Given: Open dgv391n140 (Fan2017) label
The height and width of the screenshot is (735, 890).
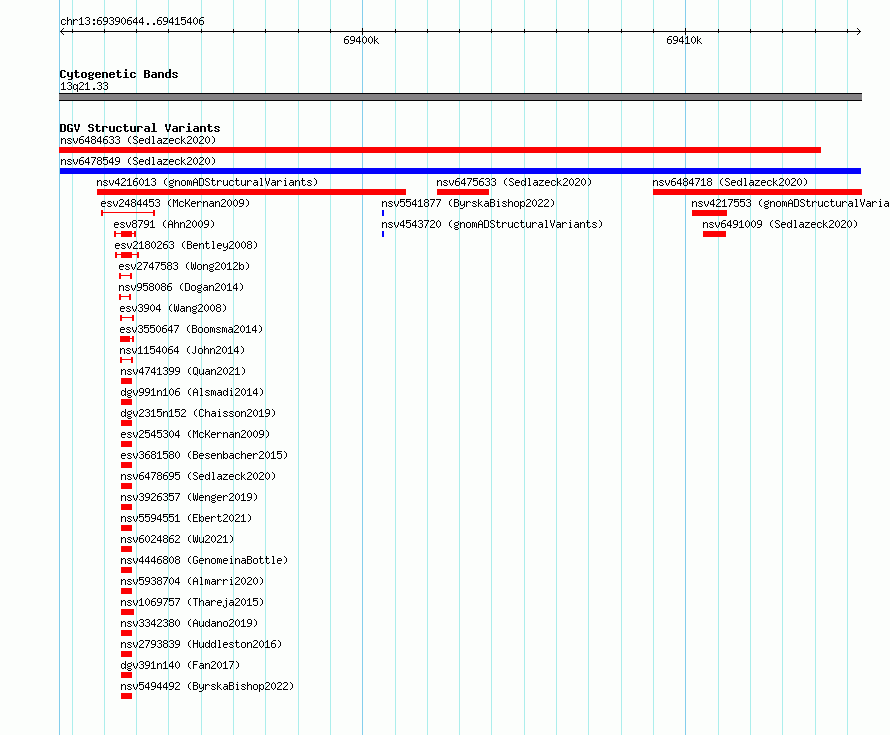Looking at the screenshot, I should [180, 665].
